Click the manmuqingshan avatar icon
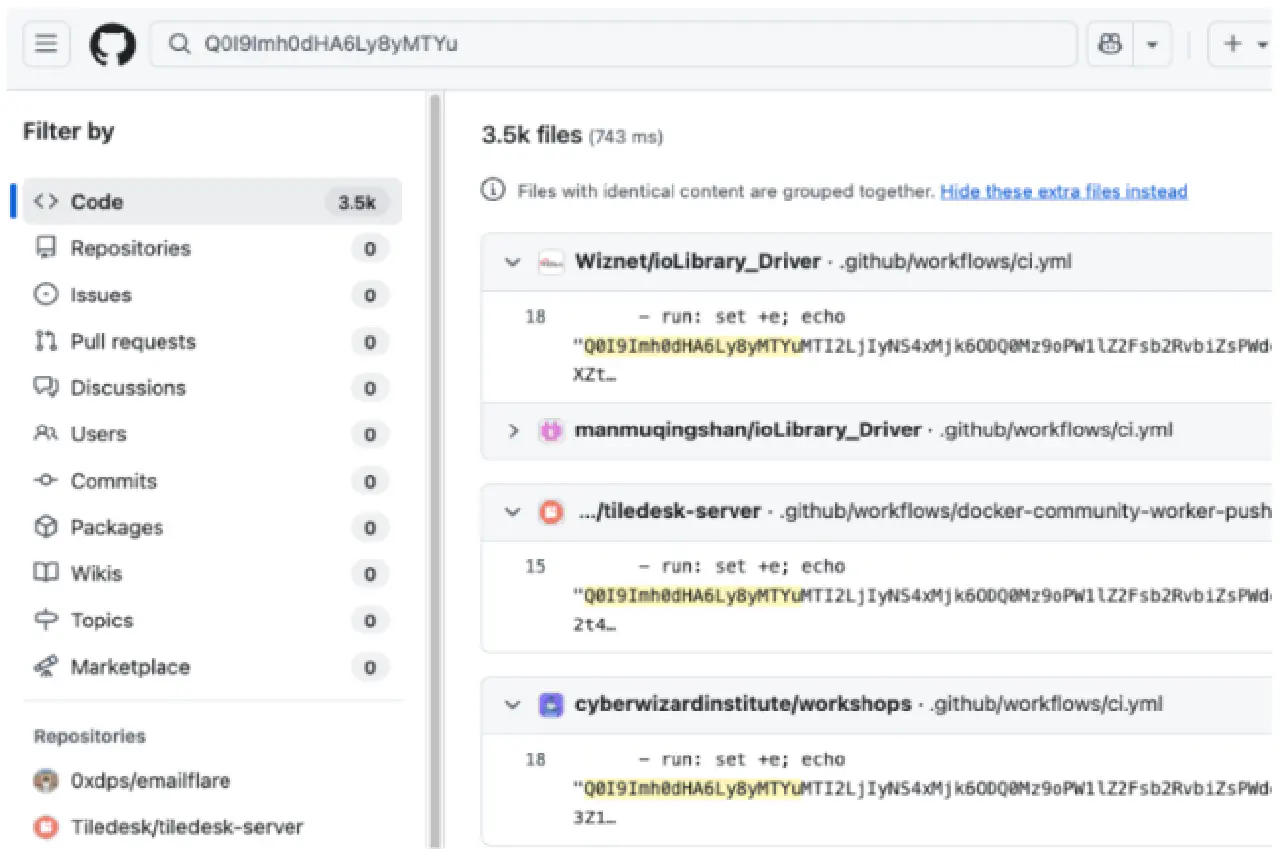The width and height of the screenshot is (1280, 853). [x=551, y=431]
